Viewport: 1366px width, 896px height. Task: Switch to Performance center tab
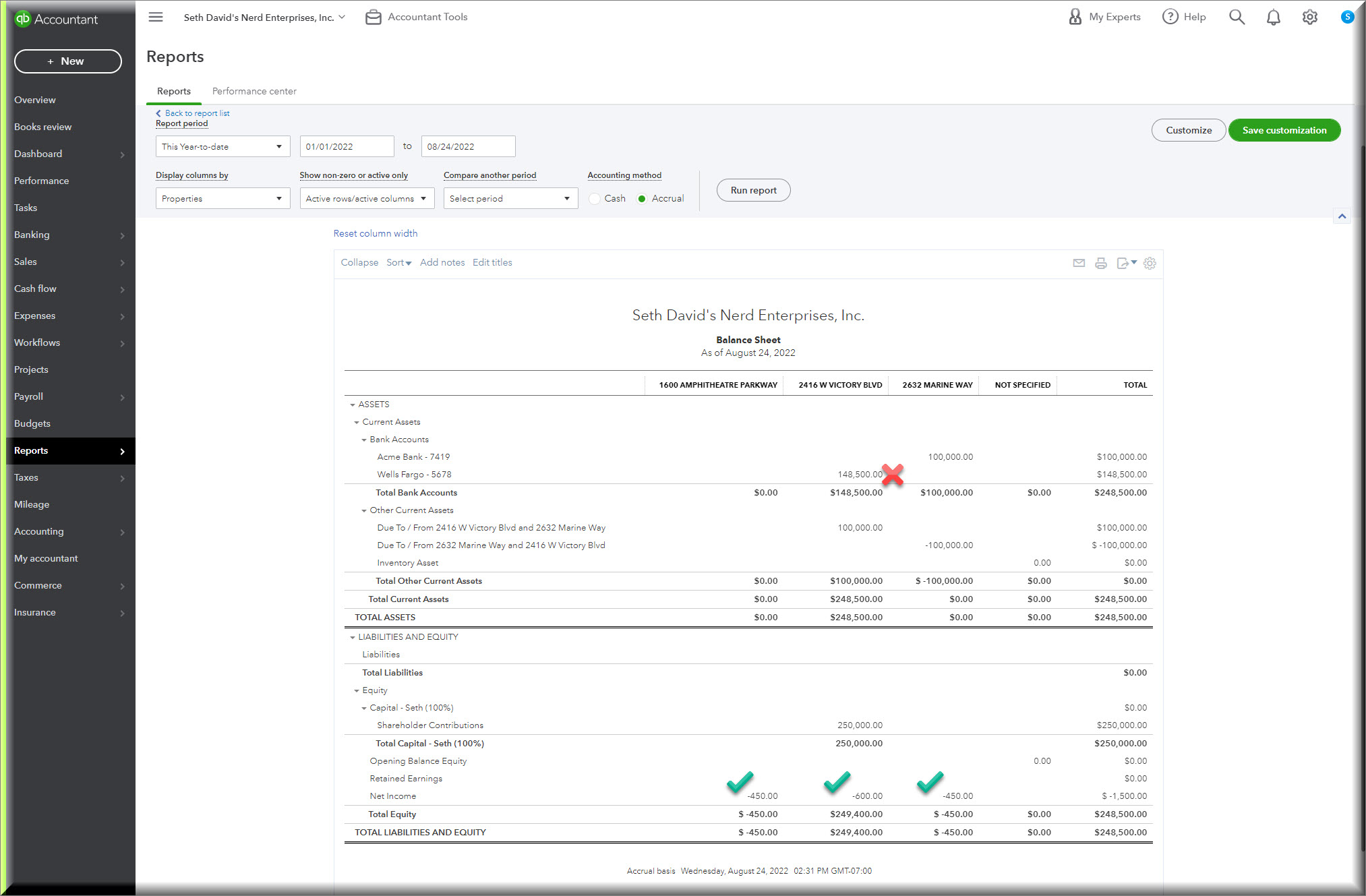pyautogui.click(x=254, y=91)
